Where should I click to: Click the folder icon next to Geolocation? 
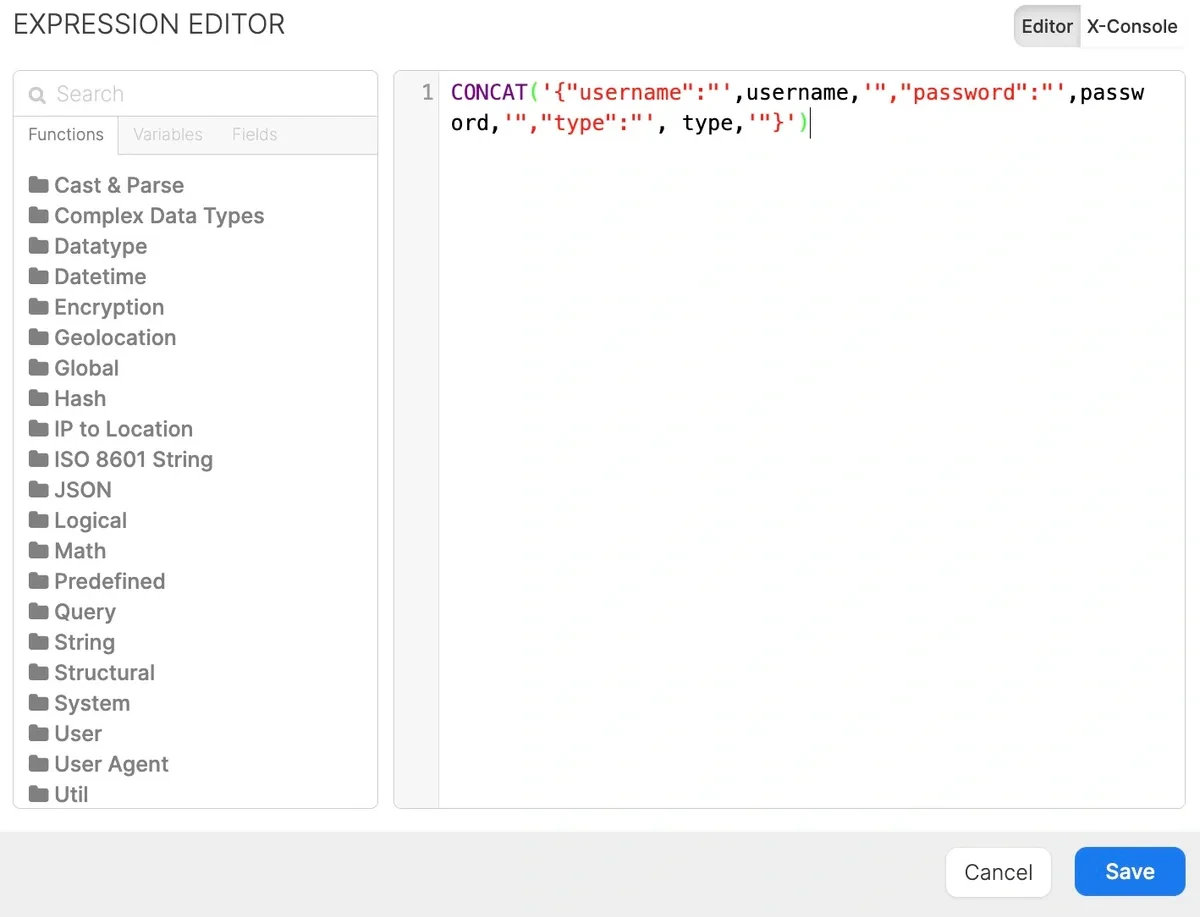pyautogui.click(x=38, y=337)
